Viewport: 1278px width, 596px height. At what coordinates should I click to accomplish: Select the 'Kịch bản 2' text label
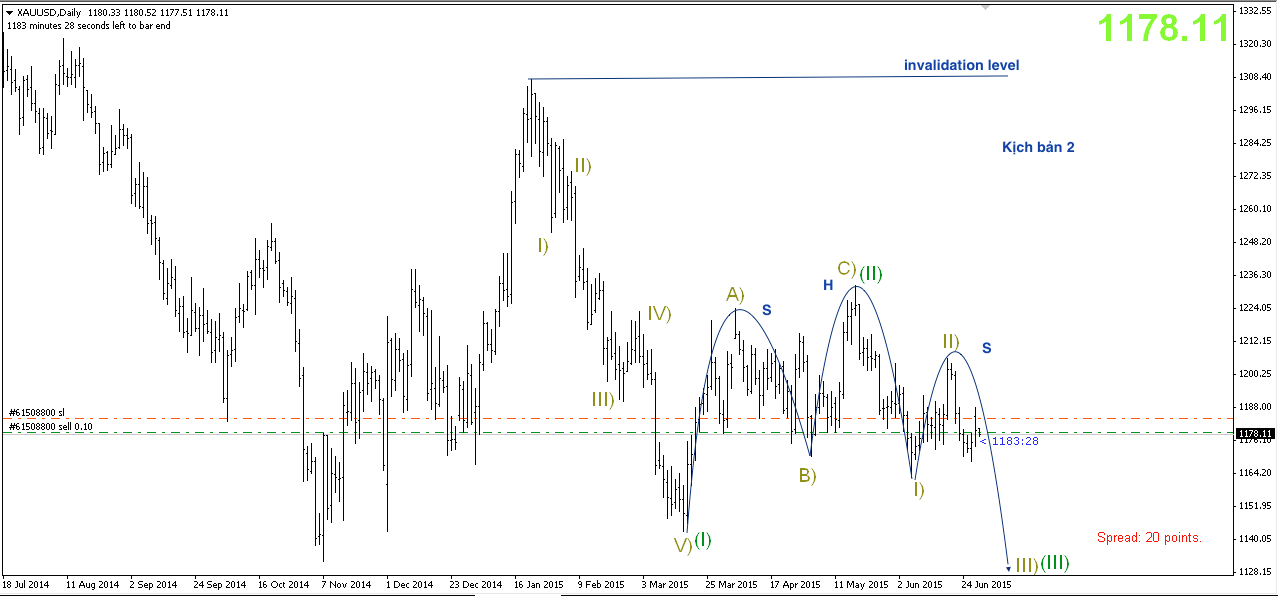1038,147
